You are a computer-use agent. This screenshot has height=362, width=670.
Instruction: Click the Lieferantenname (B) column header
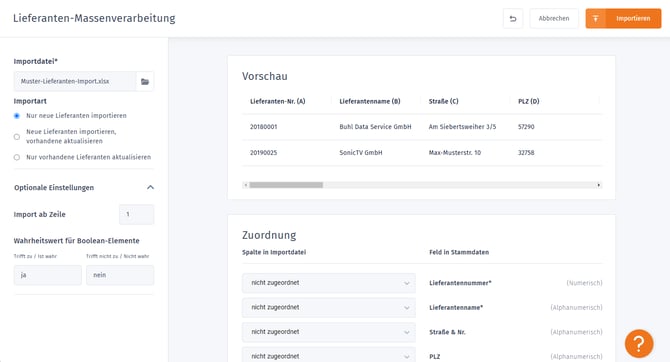pyautogui.click(x=370, y=101)
